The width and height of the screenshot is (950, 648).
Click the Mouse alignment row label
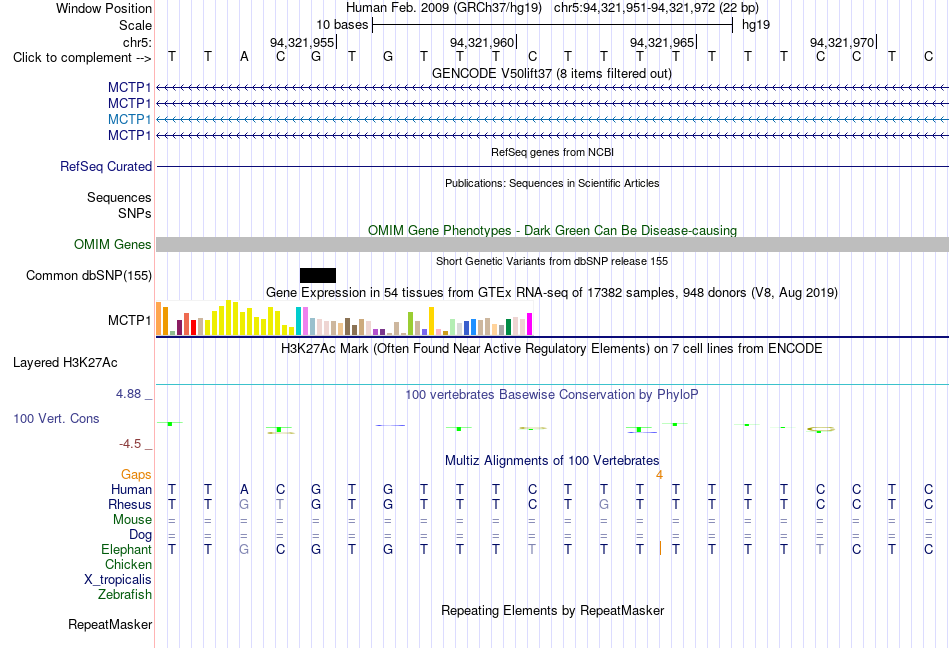133,520
